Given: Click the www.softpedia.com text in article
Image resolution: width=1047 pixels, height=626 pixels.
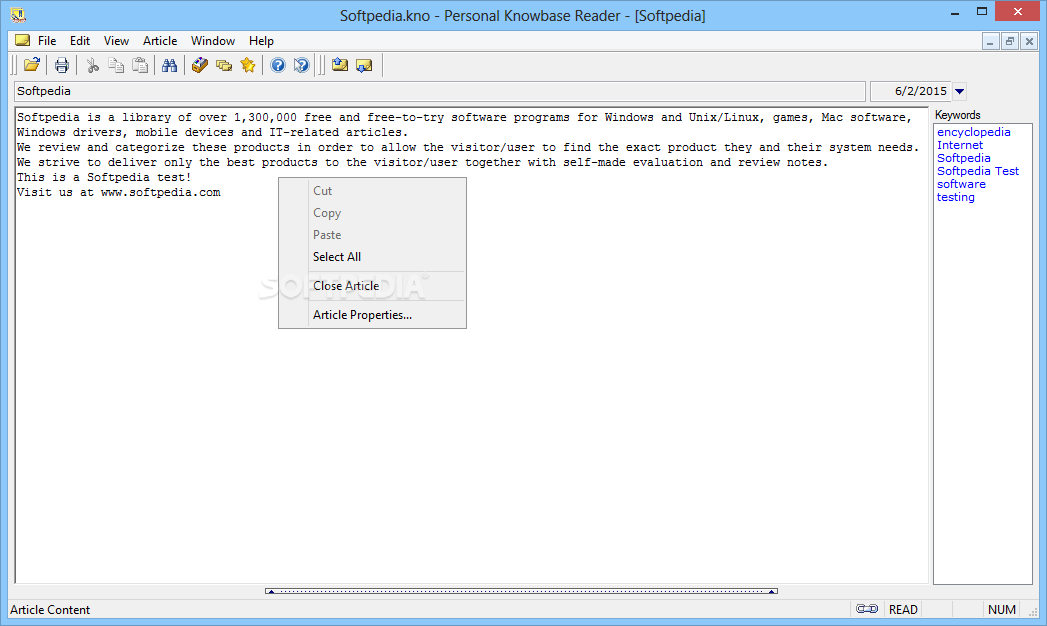Looking at the screenshot, I should 160,192.
